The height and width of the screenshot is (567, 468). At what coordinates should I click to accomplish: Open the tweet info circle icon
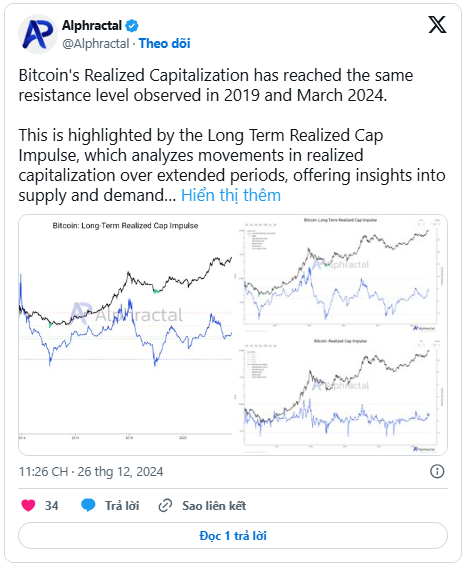pyautogui.click(x=437, y=472)
